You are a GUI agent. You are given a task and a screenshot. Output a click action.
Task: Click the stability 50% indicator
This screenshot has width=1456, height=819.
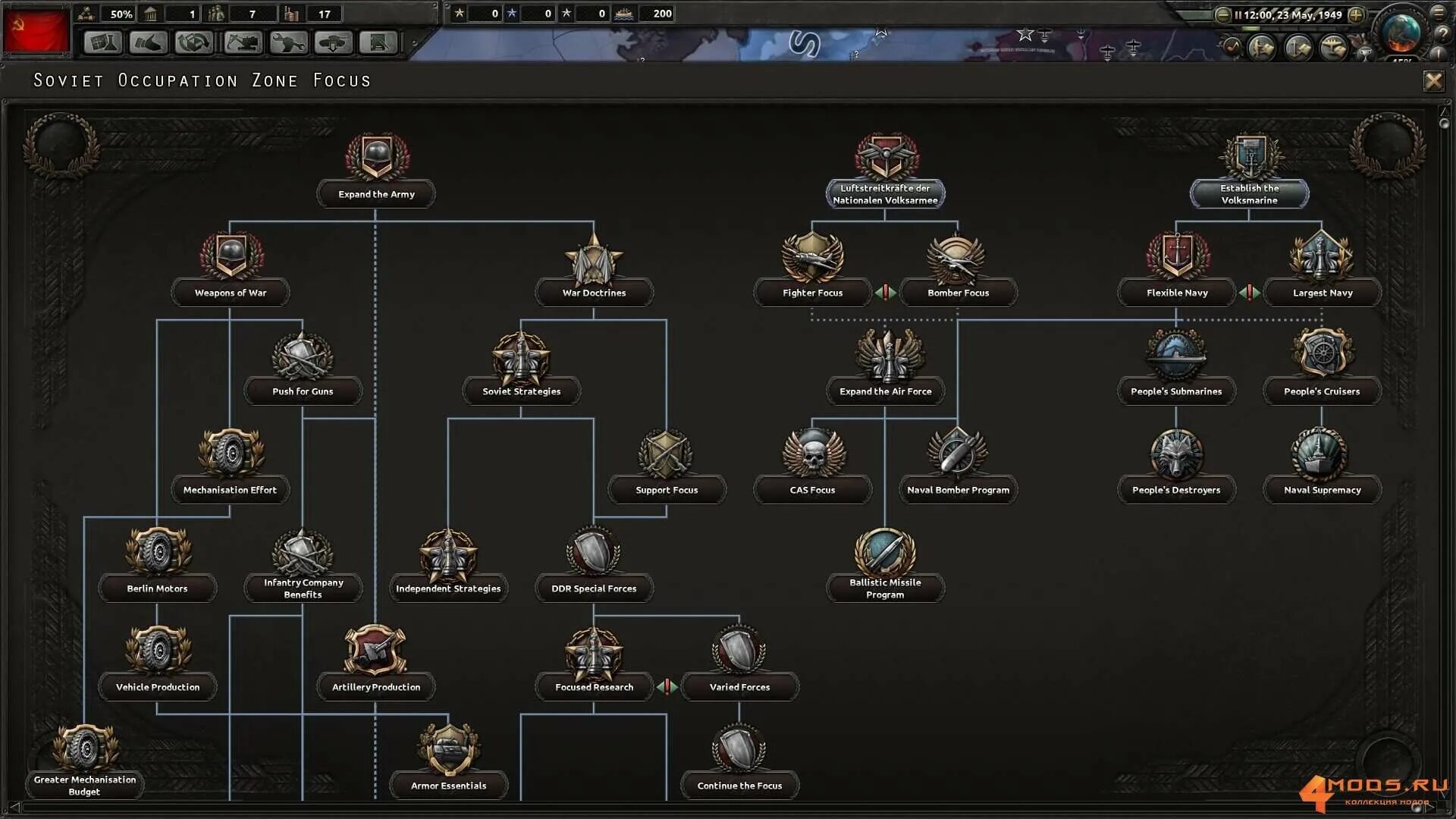pyautogui.click(x=107, y=14)
